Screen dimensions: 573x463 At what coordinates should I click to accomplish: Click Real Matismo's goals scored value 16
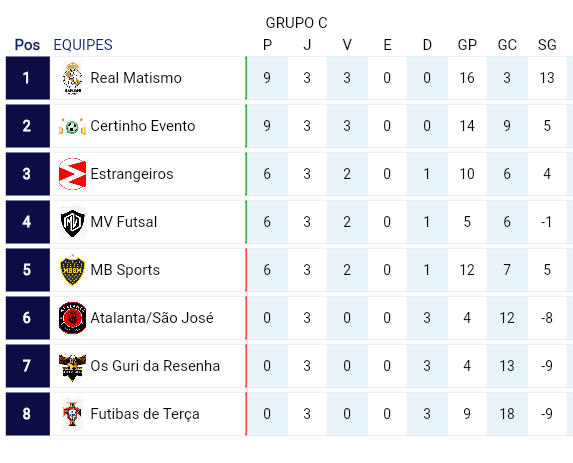467,78
